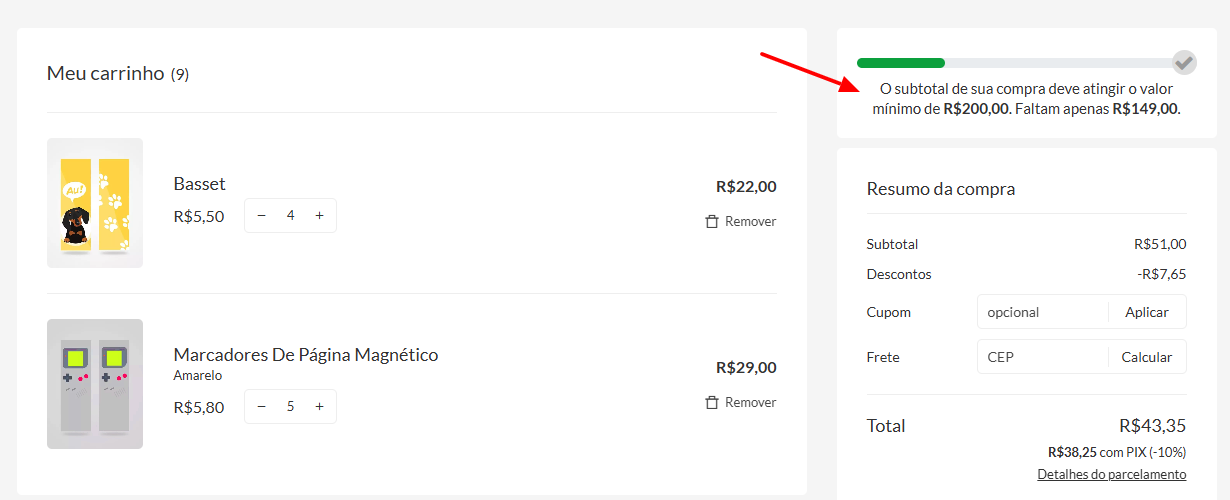
Task: Calculate shipping with Calcular button
Action: [x=1146, y=357]
